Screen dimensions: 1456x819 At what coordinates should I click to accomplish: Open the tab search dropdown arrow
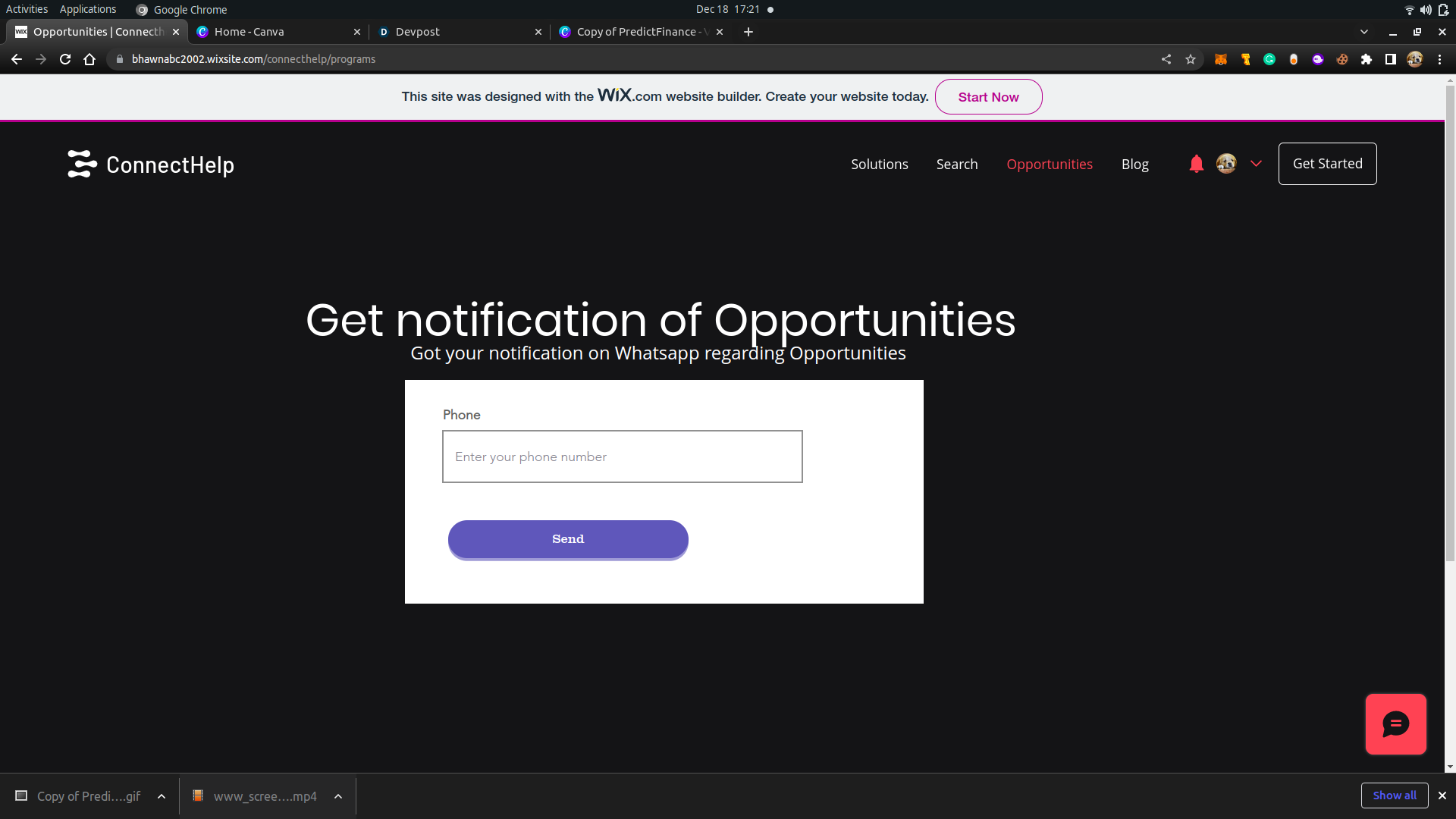[1364, 32]
